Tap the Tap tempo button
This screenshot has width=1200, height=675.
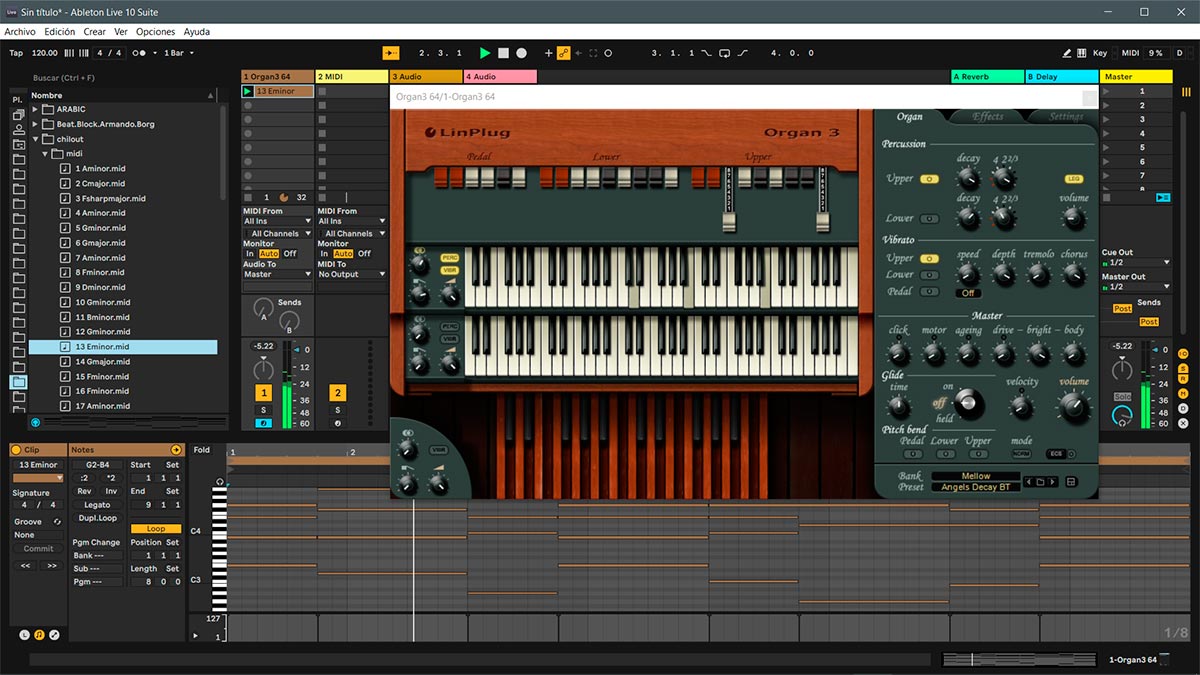click(x=16, y=53)
